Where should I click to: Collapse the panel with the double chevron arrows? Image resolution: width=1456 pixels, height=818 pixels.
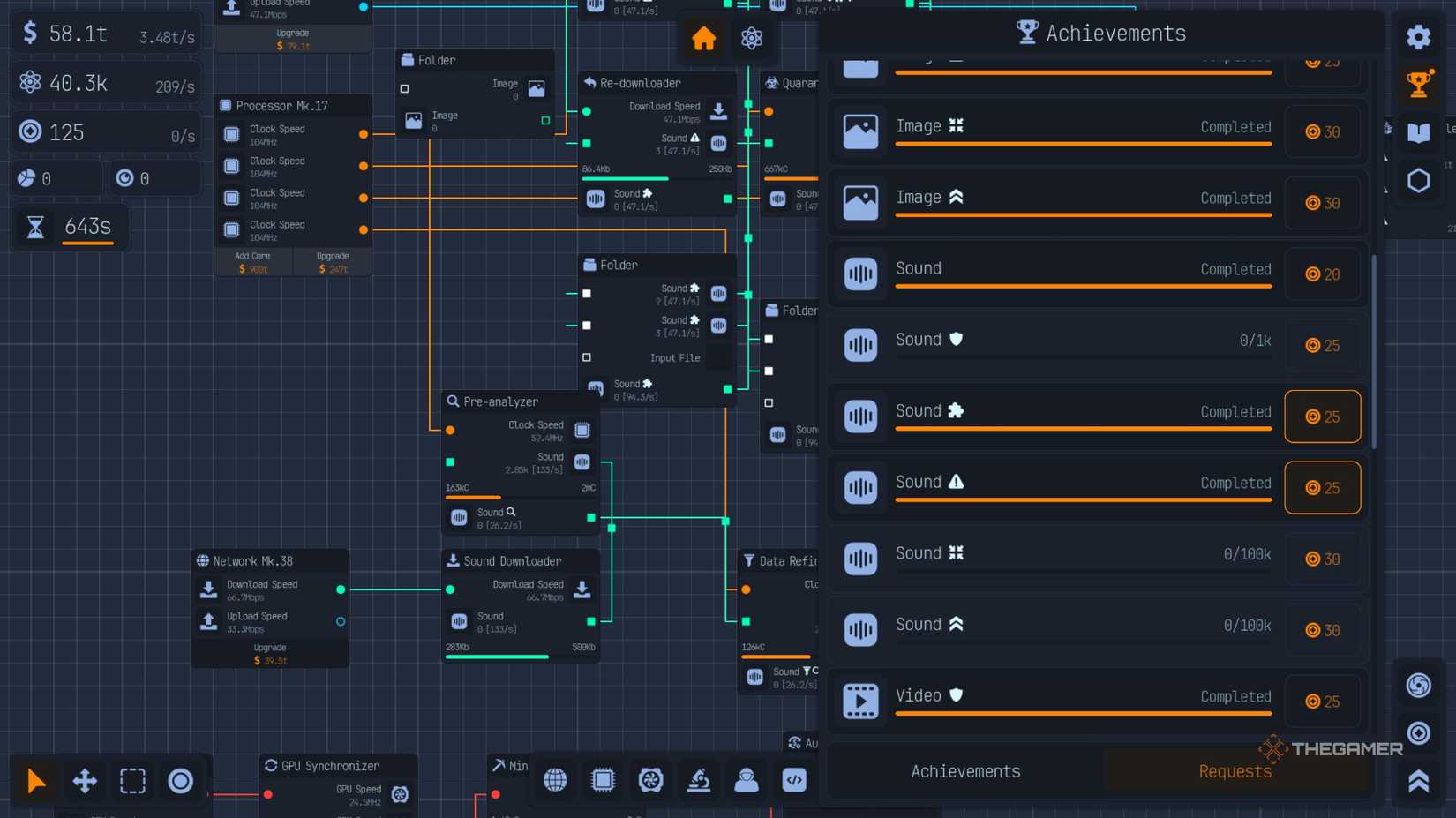[x=1418, y=780]
